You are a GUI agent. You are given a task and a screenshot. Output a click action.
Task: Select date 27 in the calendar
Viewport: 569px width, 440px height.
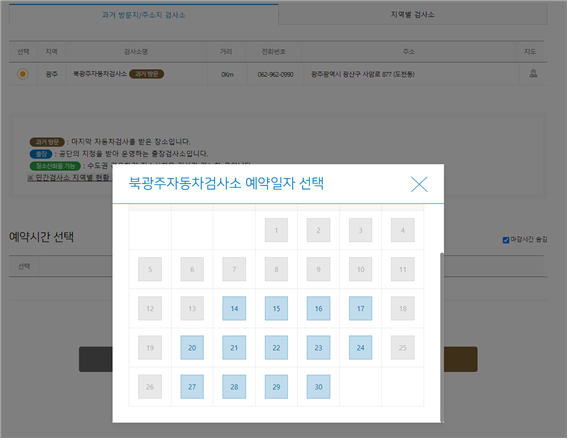pyautogui.click(x=193, y=388)
